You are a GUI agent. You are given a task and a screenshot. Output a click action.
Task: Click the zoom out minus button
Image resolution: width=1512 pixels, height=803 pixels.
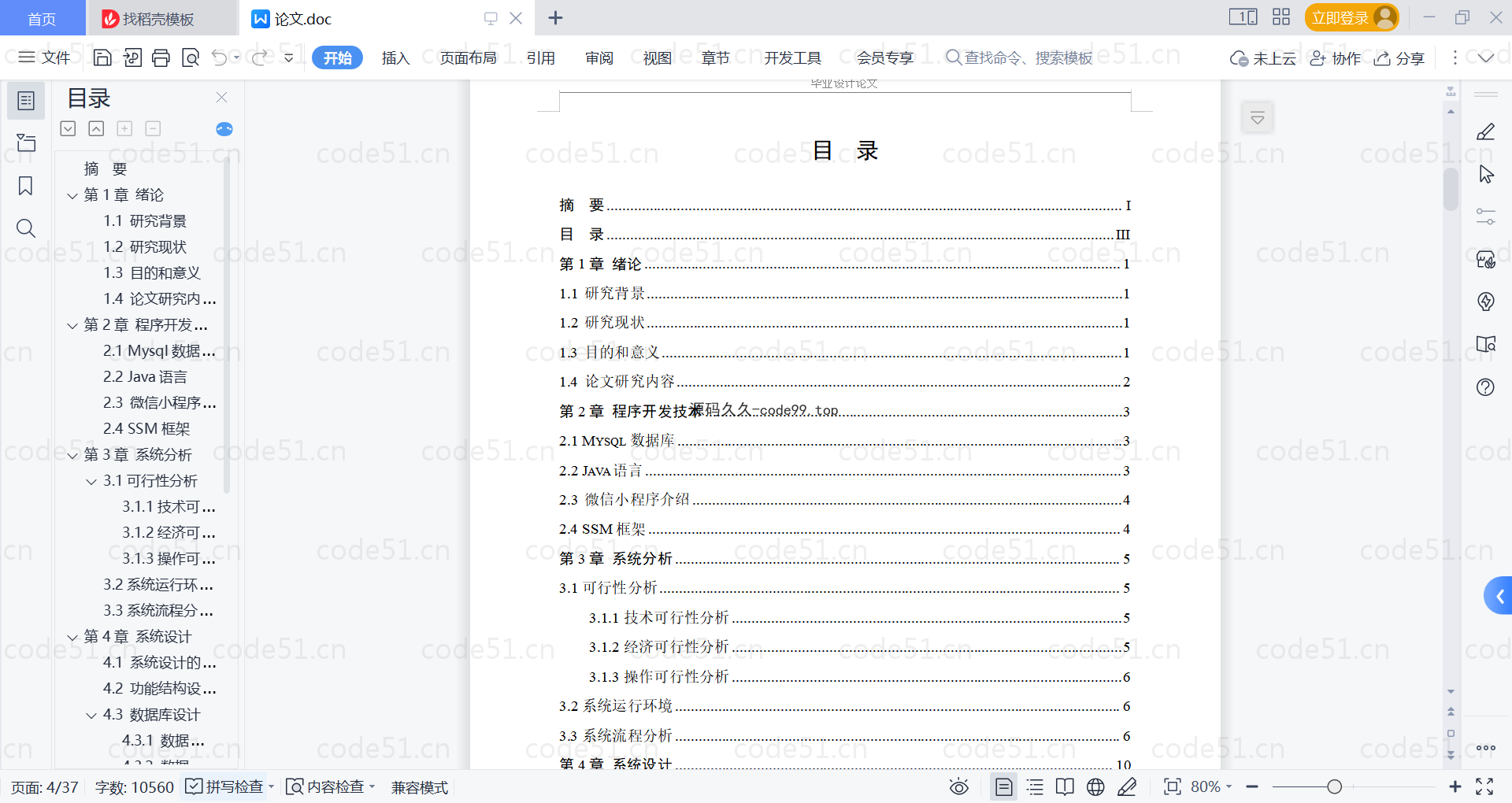tap(1252, 786)
